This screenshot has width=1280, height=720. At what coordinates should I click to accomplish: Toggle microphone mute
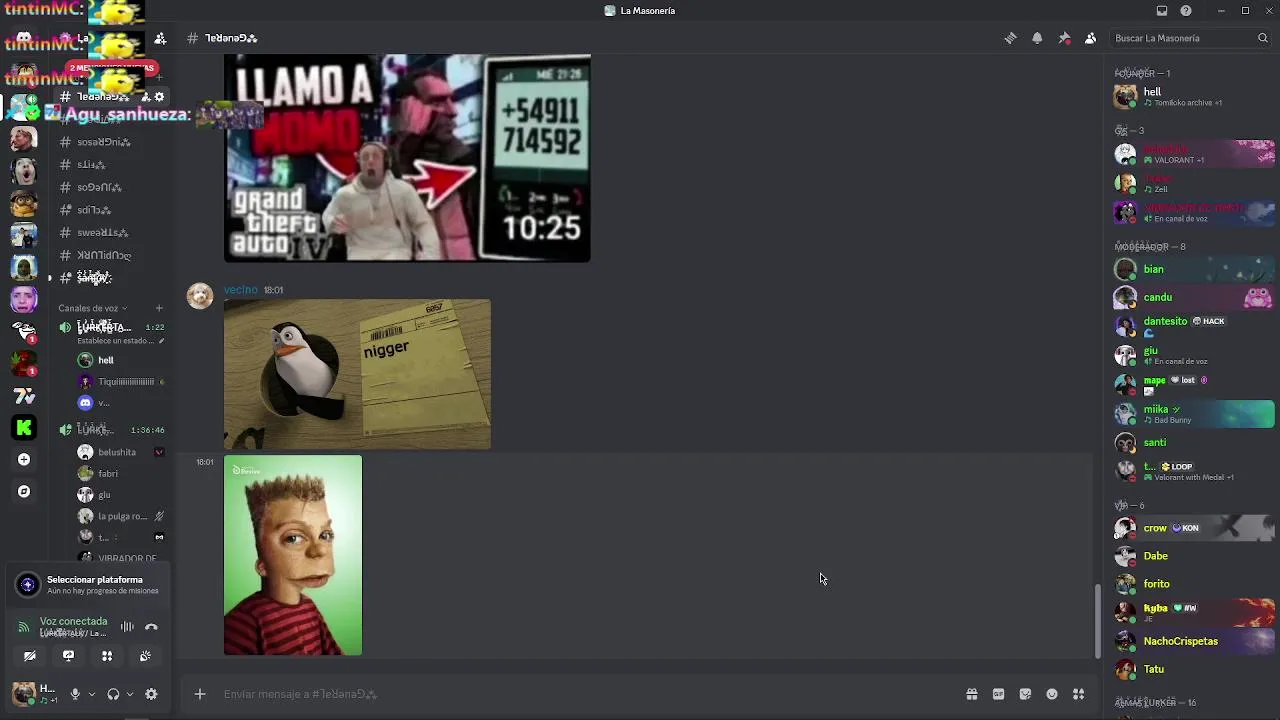pyautogui.click(x=75, y=694)
